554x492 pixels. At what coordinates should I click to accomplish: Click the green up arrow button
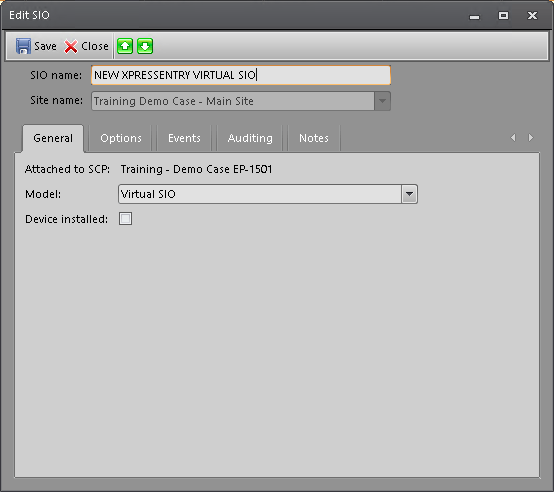click(x=125, y=46)
